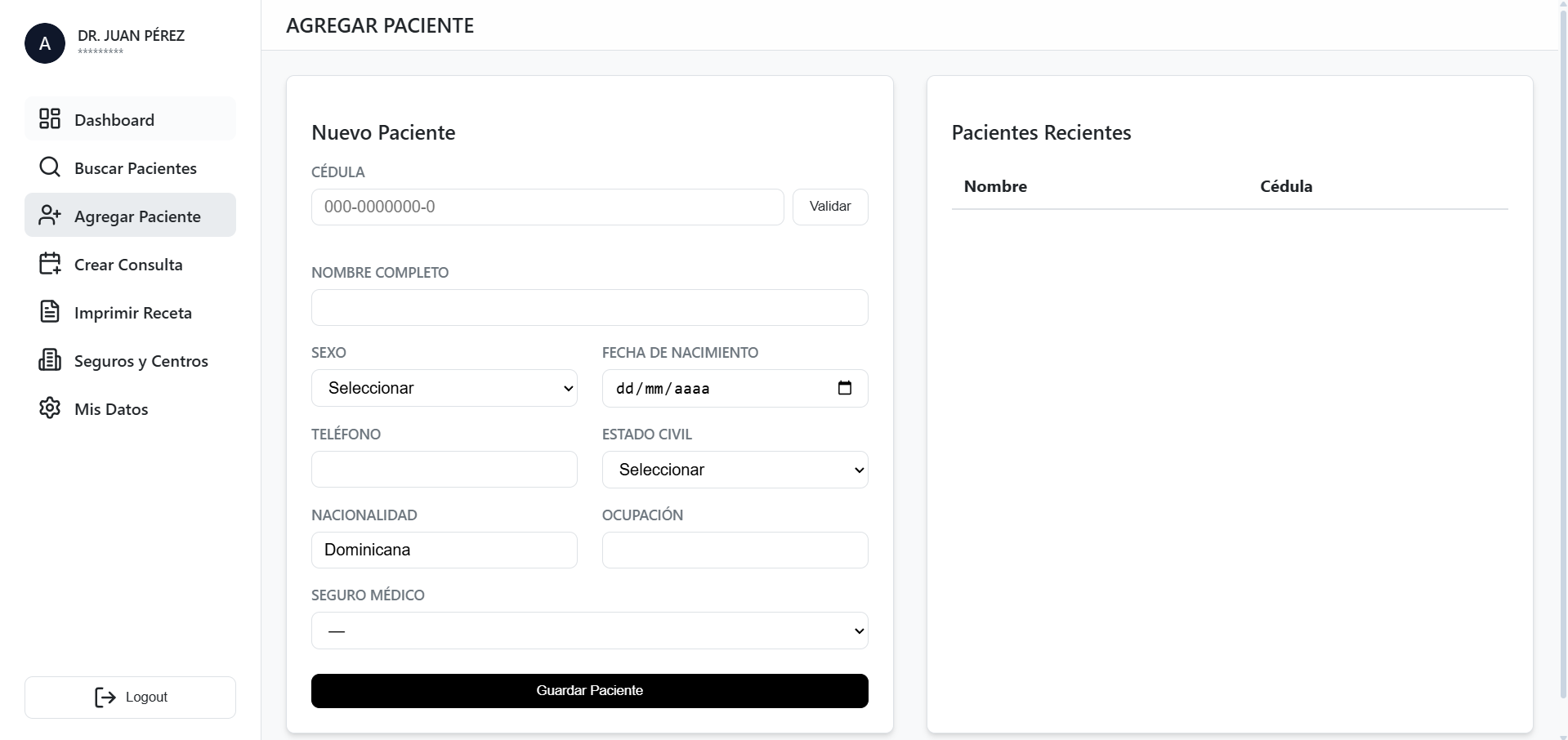Click the Agregar Paciente user-plus icon
Image resolution: width=1568 pixels, height=740 pixels.
50,216
